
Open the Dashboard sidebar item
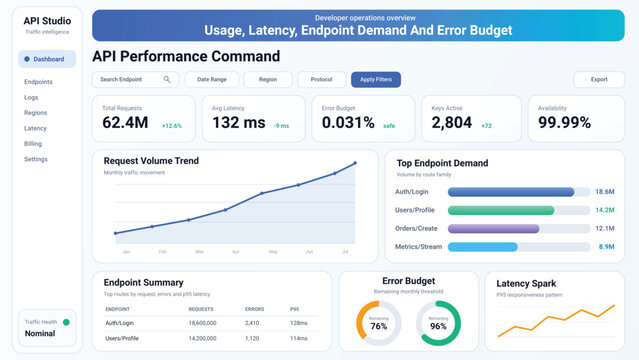(47, 59)
